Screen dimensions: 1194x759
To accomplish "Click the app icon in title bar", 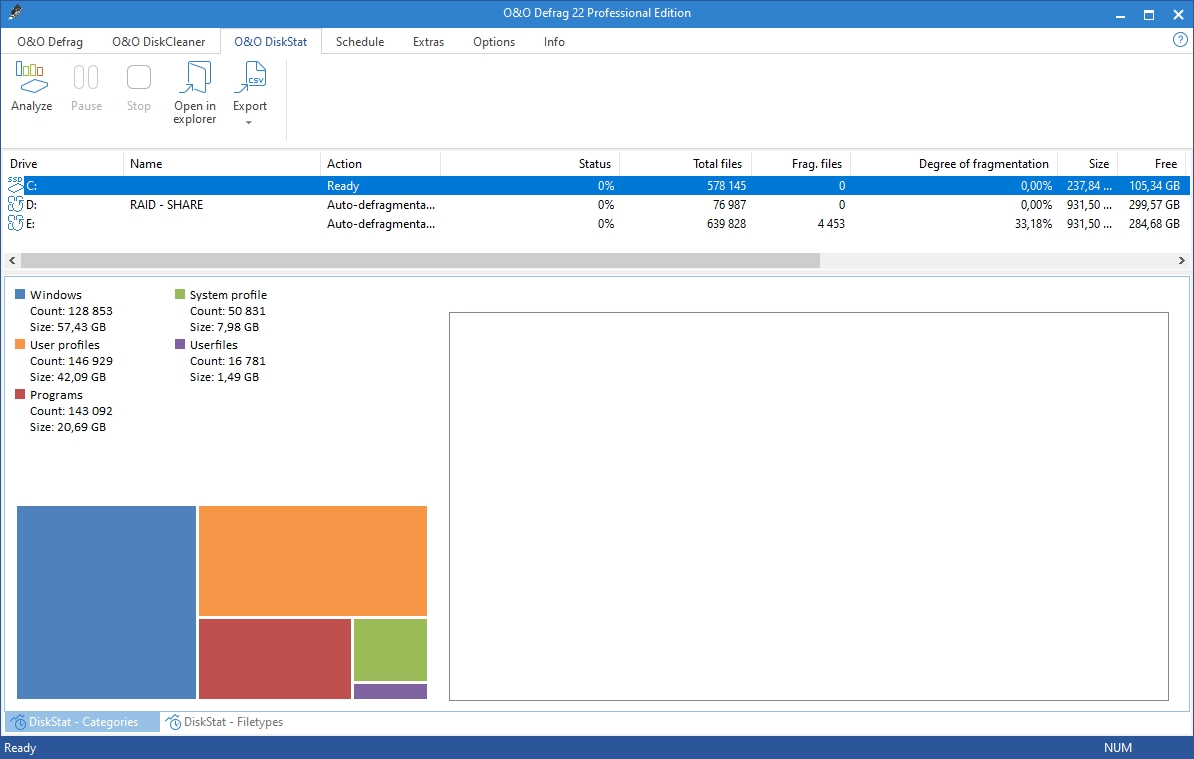I will tap(14, 14).
